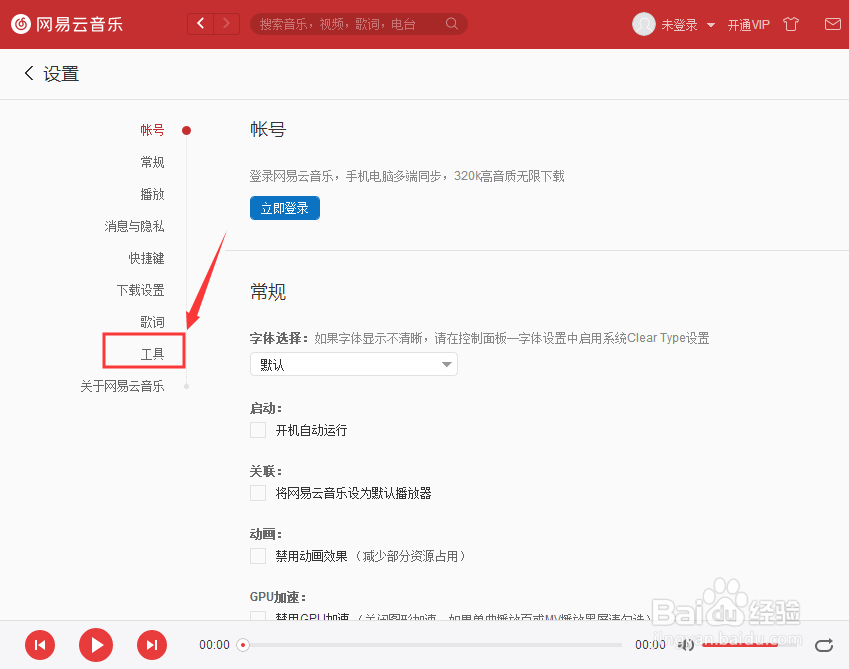Mute using the volume speaker icon
This screenshot has width=849, height=669.
click(685, 645)
